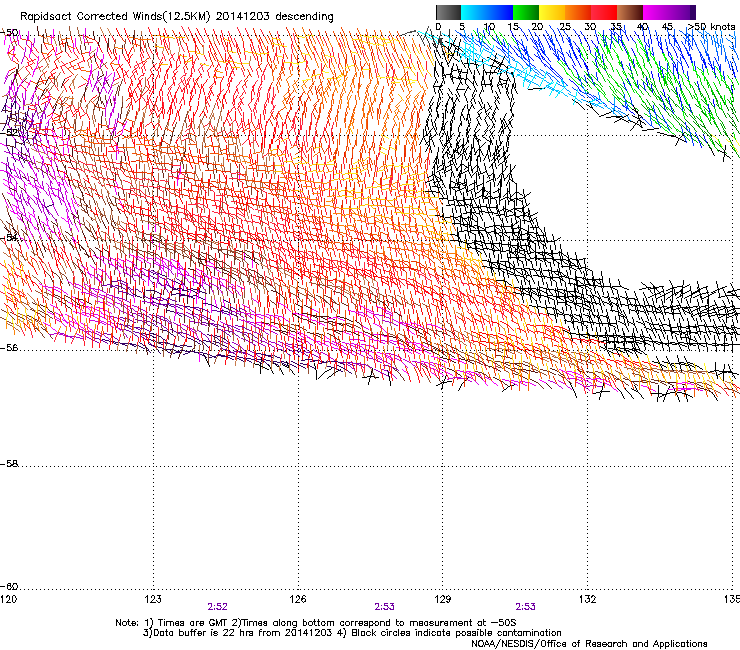Click the '123' longitude axis label
This screenshot has width=740, height=650.
[153, 599]
